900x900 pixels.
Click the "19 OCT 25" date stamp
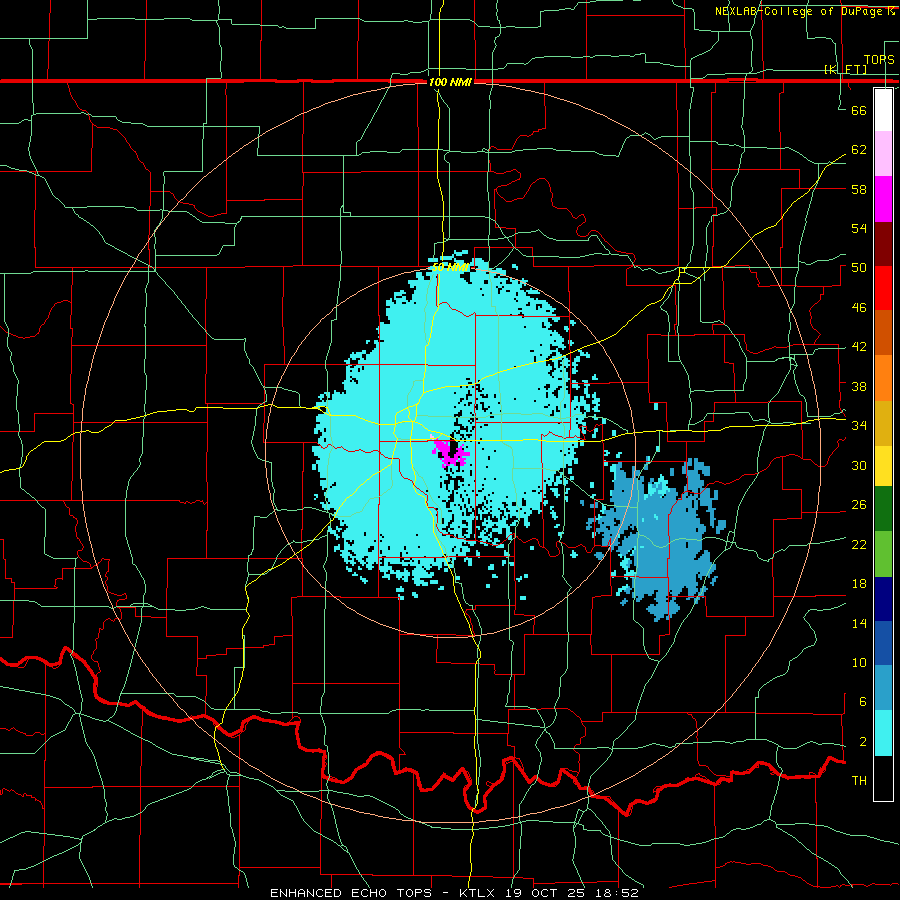548,893
